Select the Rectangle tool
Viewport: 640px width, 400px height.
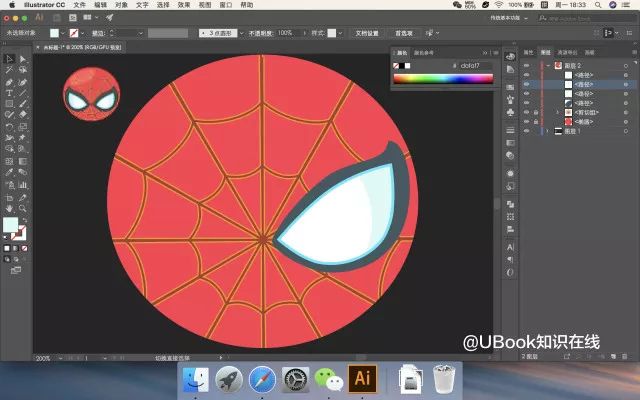click(9, 104)
